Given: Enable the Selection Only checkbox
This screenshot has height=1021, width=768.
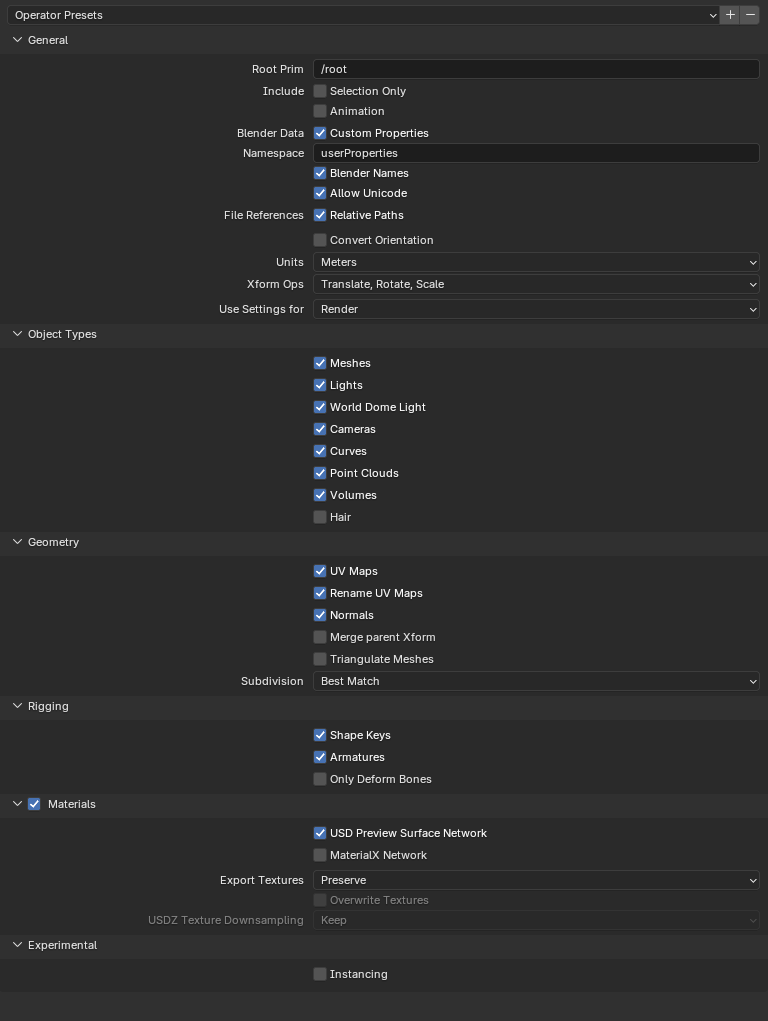Looking at the screenshot, I should pyautogui.click(x=320, y=91).
